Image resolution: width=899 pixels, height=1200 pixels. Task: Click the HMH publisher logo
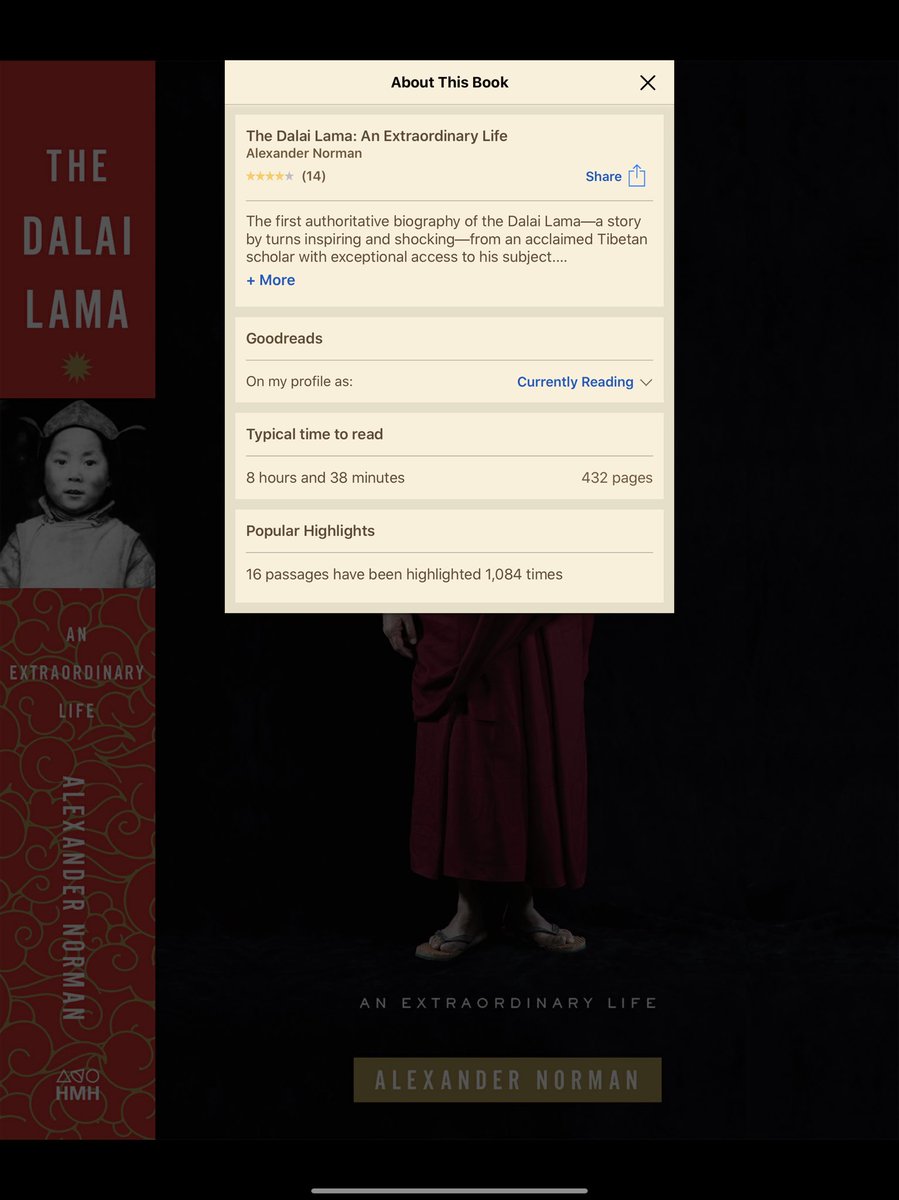tap(77, 1085)
